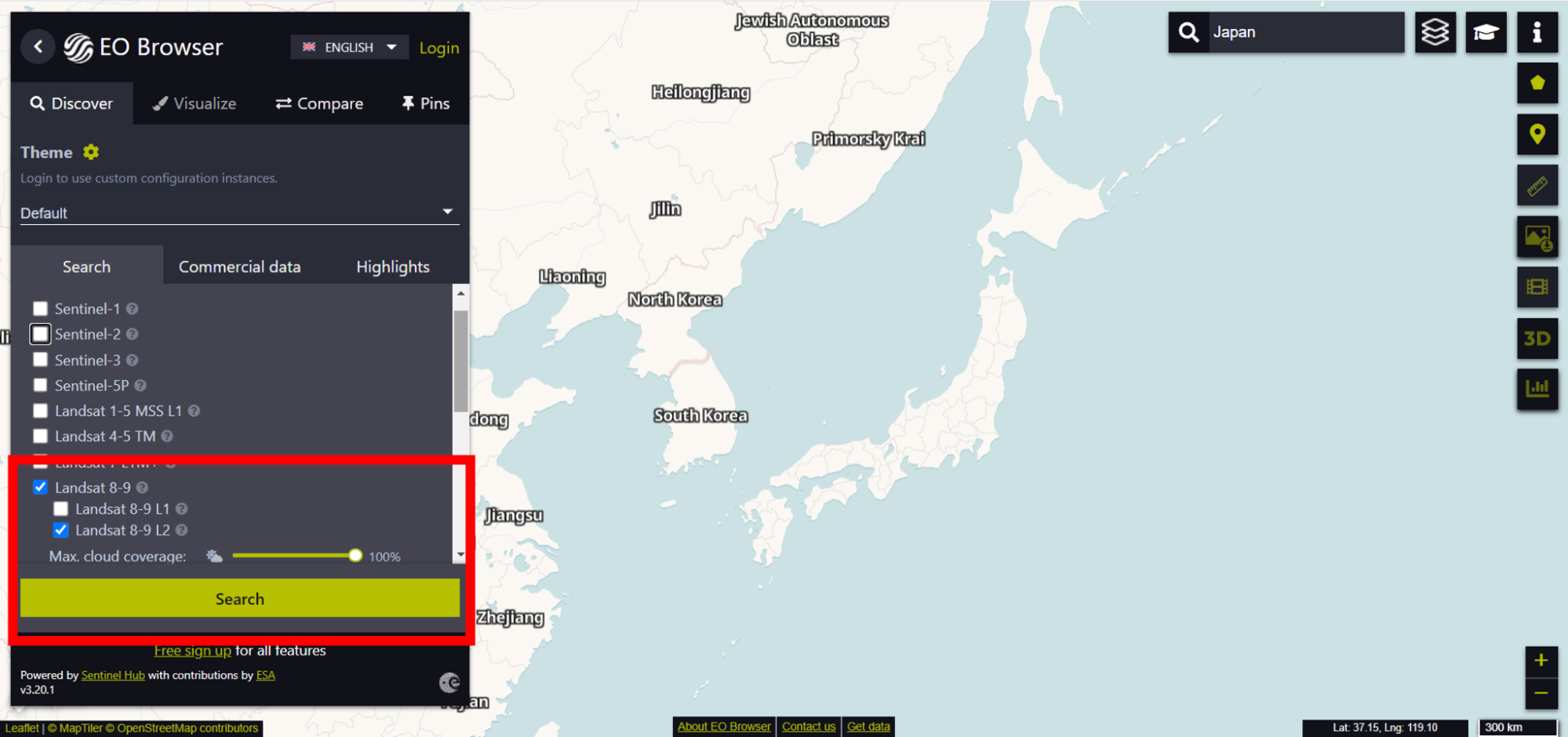Check the Landsat 8-9 L1 box

pyautogui.click(x=60, y=509)
